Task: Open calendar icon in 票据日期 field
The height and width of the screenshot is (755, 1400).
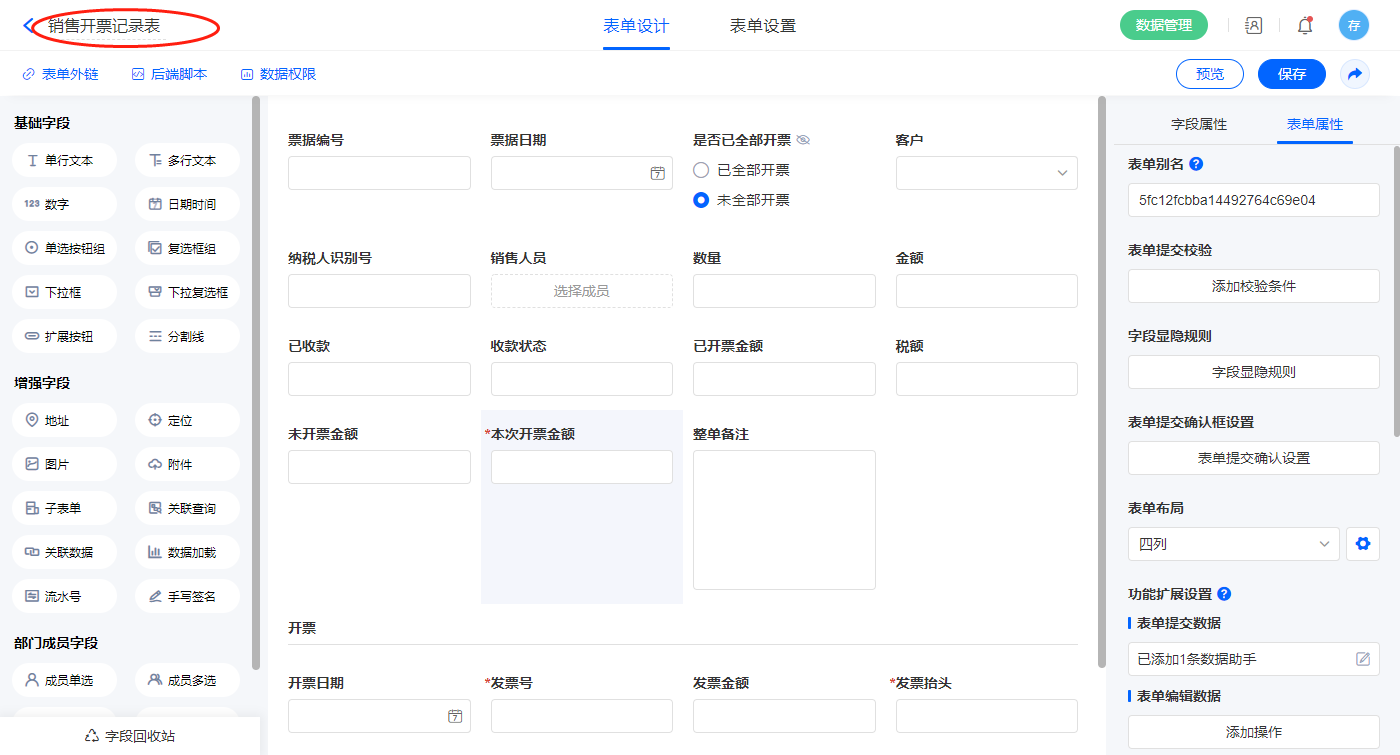Action: [657, 173]
